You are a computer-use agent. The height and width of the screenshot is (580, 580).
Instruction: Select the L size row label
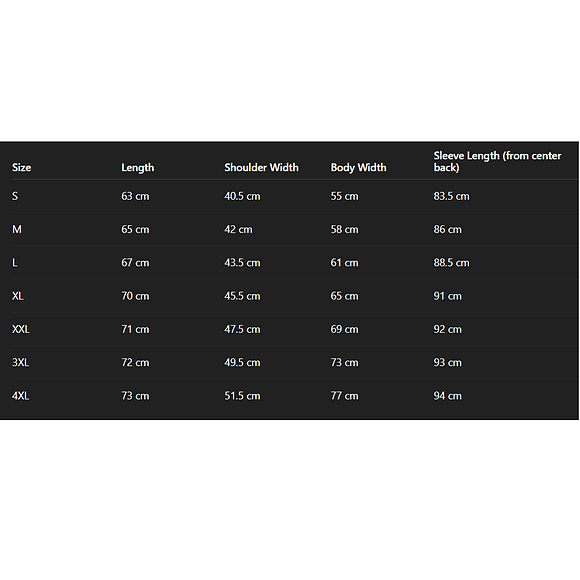click(14, 263)
